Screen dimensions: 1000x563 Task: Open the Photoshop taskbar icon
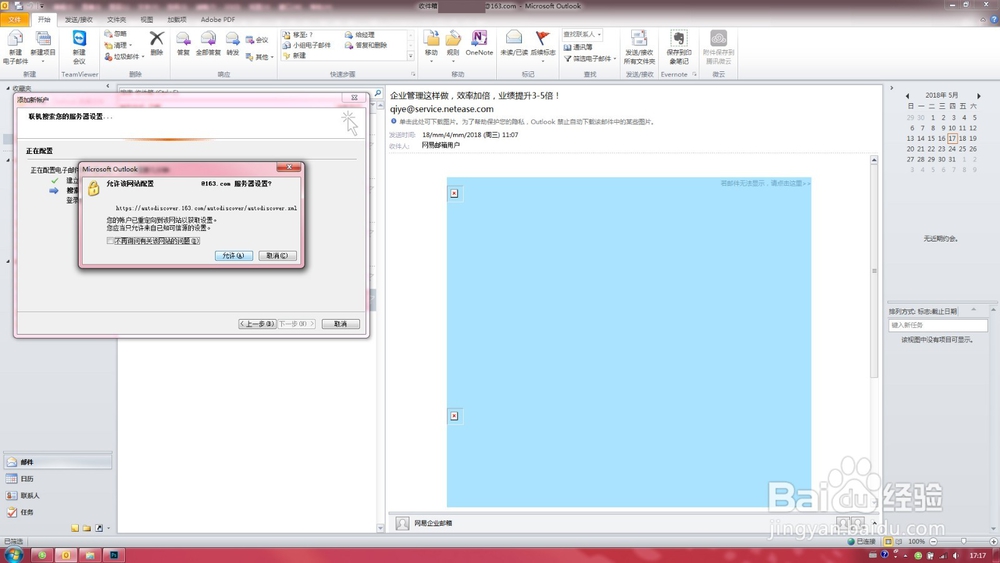pos(114,555)
